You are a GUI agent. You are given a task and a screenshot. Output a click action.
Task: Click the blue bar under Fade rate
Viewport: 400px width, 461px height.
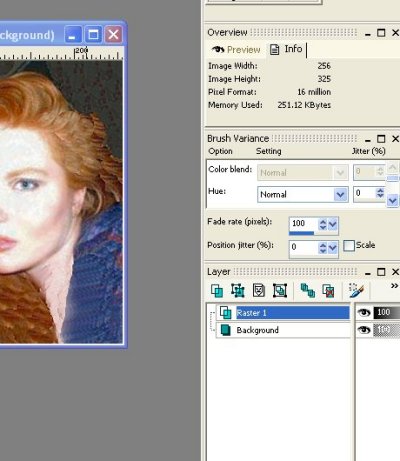[x=301, y=233]
